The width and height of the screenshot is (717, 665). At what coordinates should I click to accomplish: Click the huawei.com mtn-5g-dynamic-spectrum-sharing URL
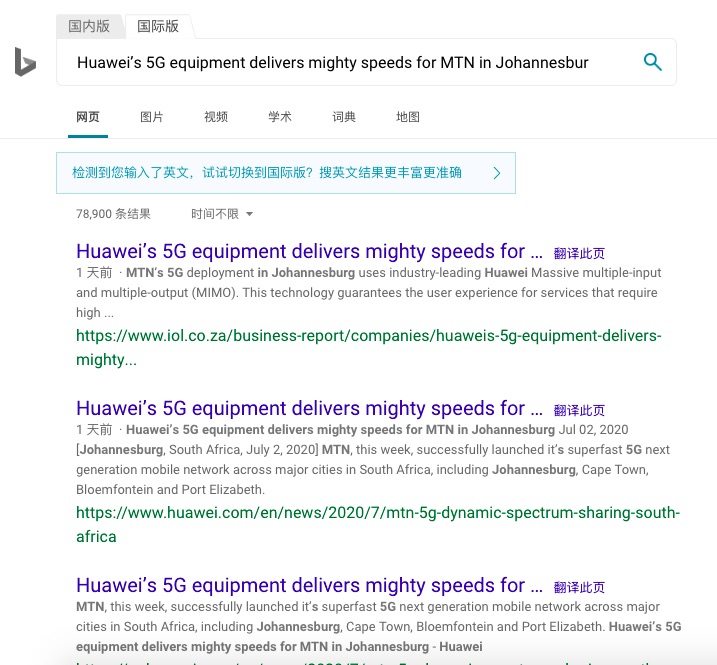pyautogui.click(x=378, y=525)
